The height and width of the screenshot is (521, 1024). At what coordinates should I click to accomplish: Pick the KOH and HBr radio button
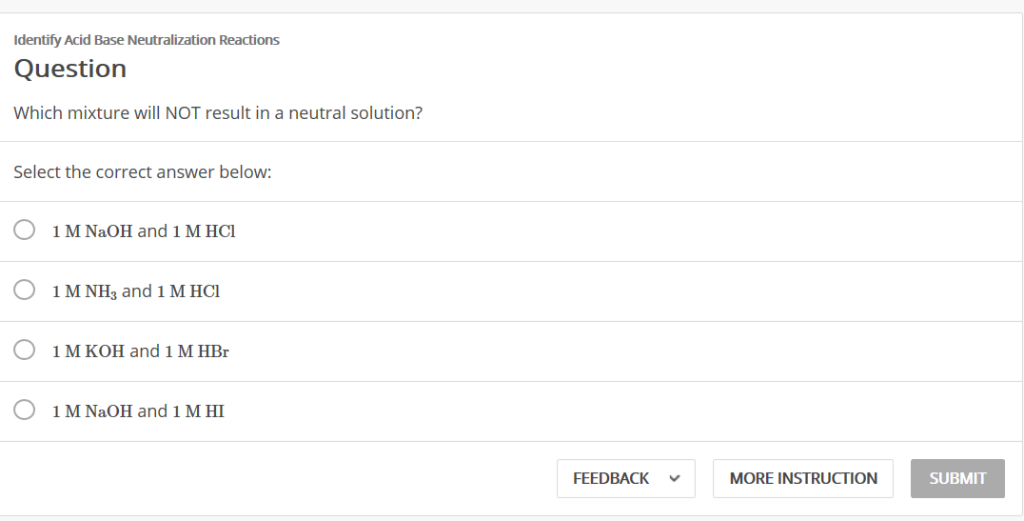[x=24, y=350]
